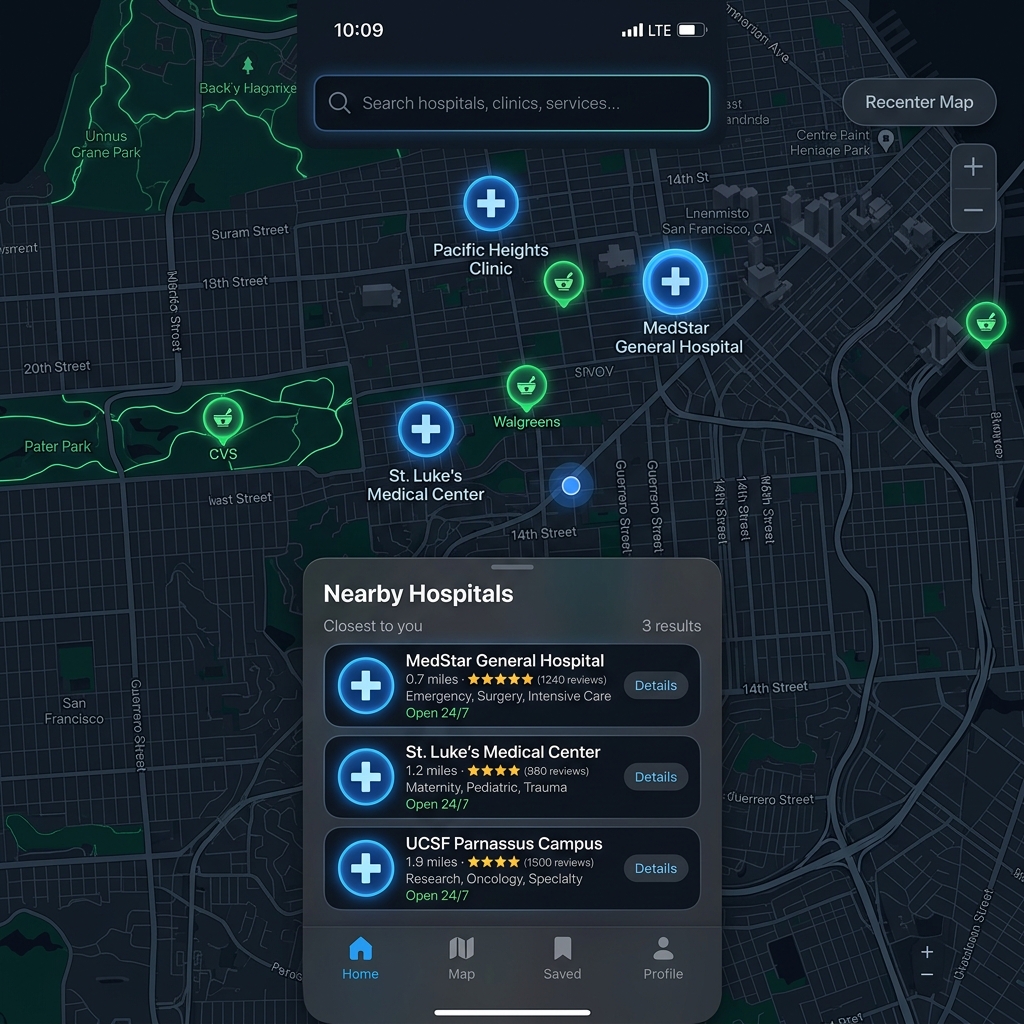The width and height of the screenshot is (1024, 1024).
Task: Click the small minus at bottom of map
Action: [927, 974]
